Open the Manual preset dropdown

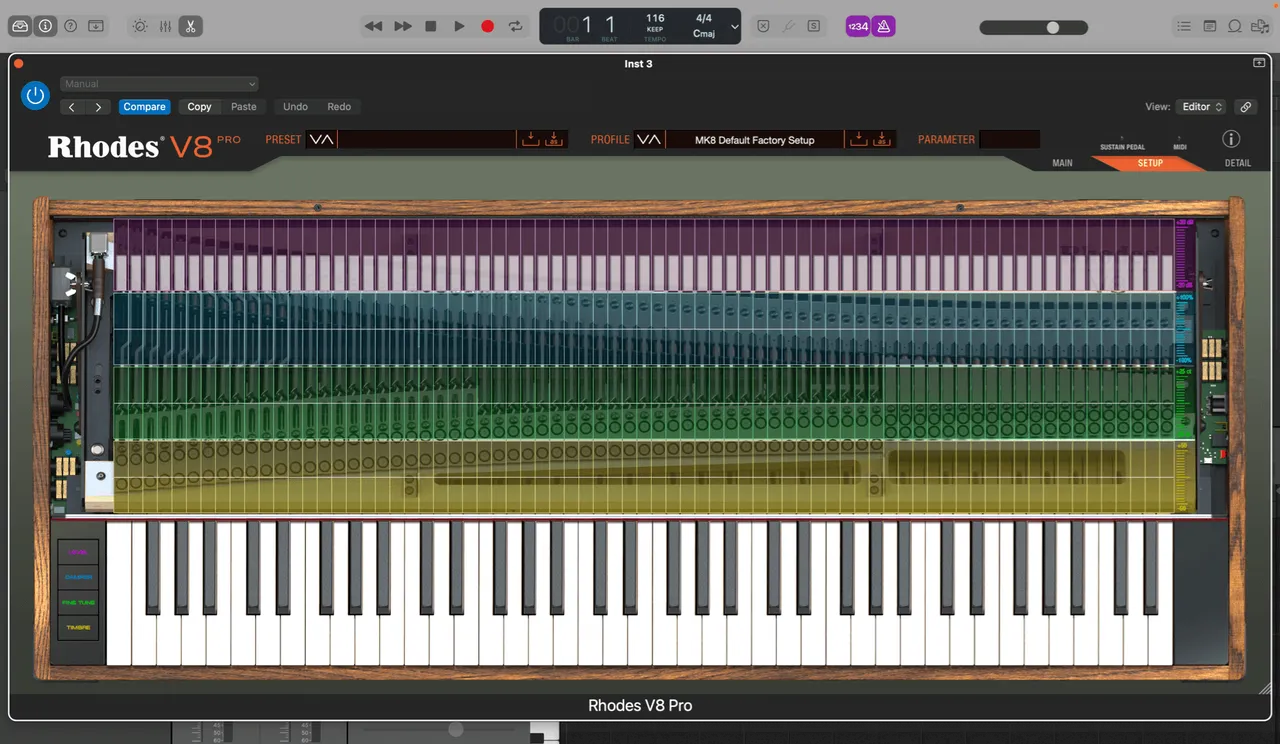coord(159,84)
